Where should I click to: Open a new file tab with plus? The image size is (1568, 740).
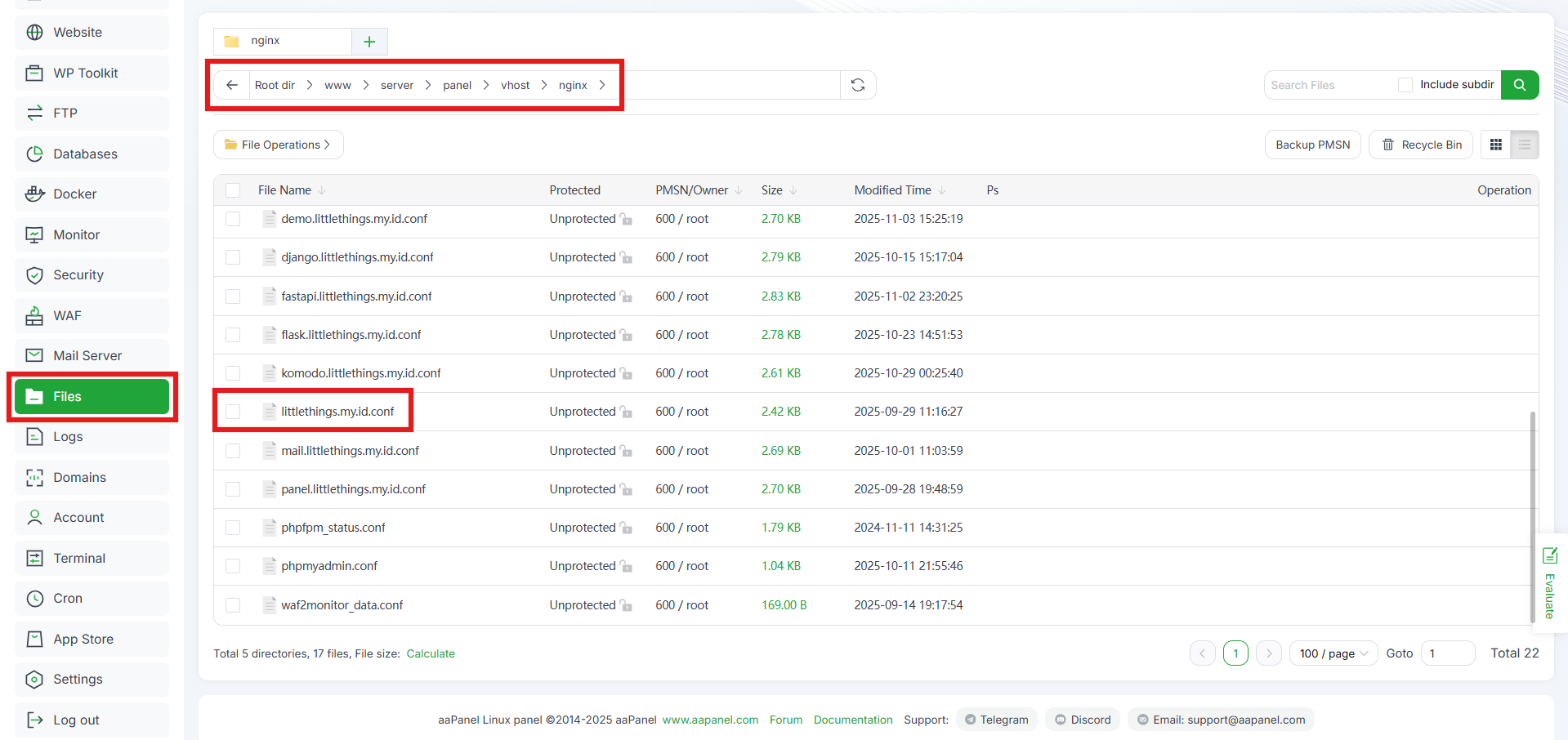point(369,42)
